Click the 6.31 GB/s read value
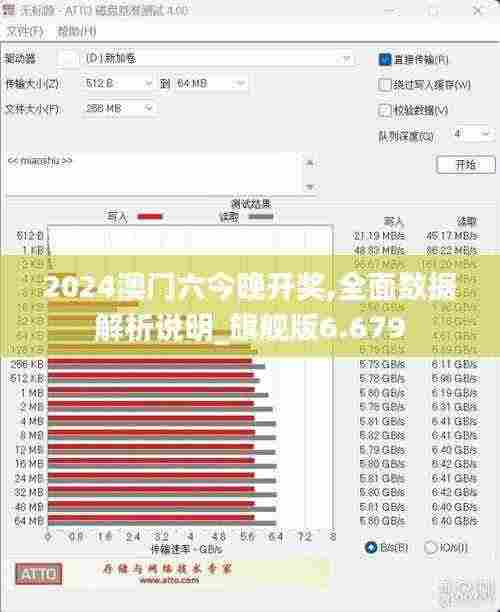 pos(455,407)
